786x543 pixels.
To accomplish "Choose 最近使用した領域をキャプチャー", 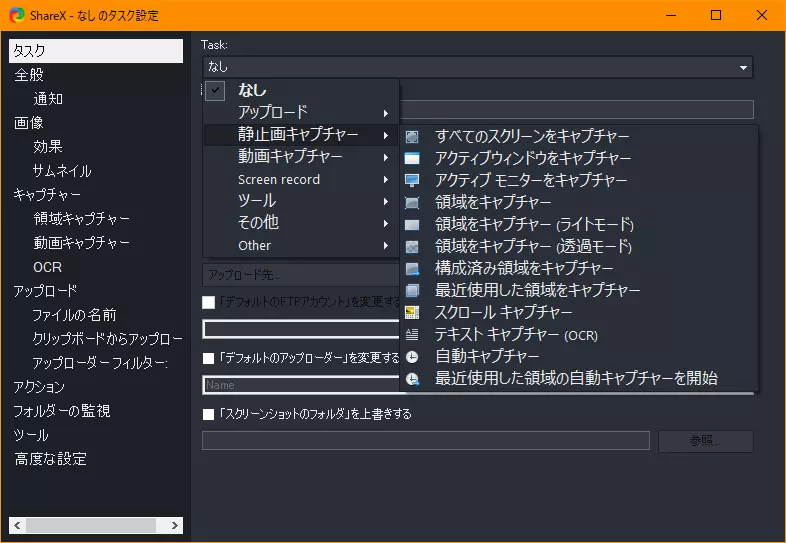I will click(579, 291).
